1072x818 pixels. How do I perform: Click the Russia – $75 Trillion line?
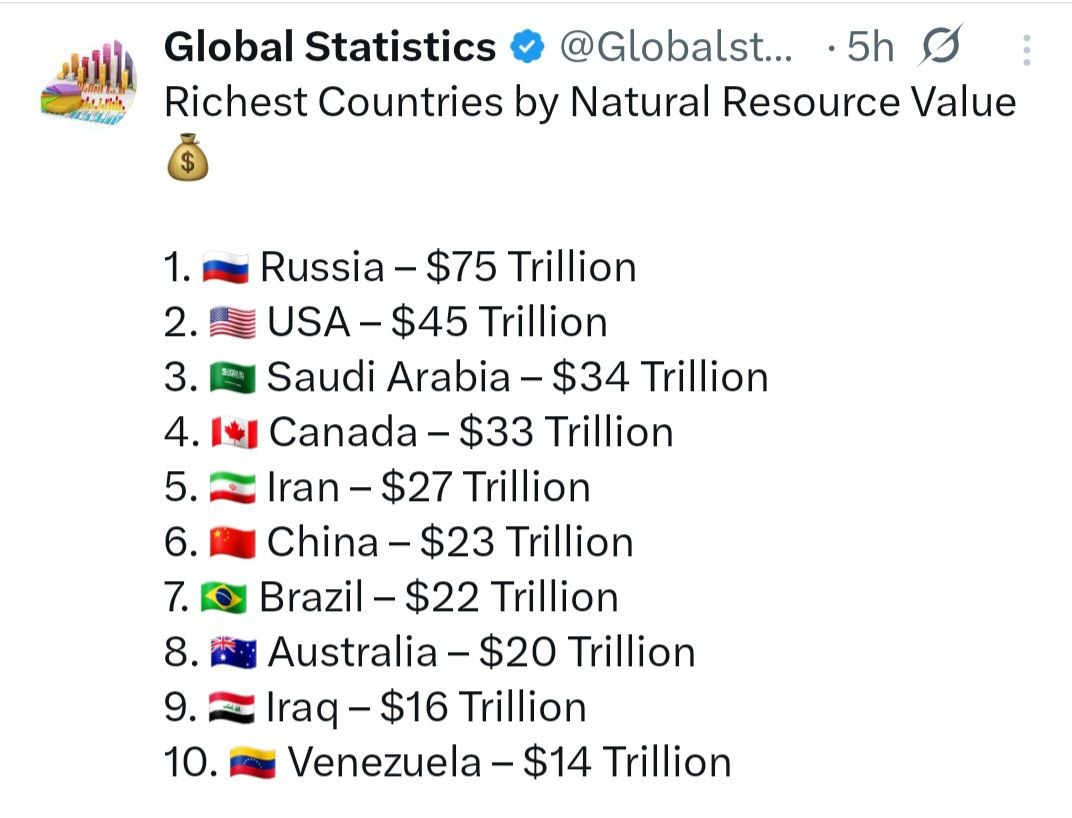pyautogui.click(x=400, y=267)
